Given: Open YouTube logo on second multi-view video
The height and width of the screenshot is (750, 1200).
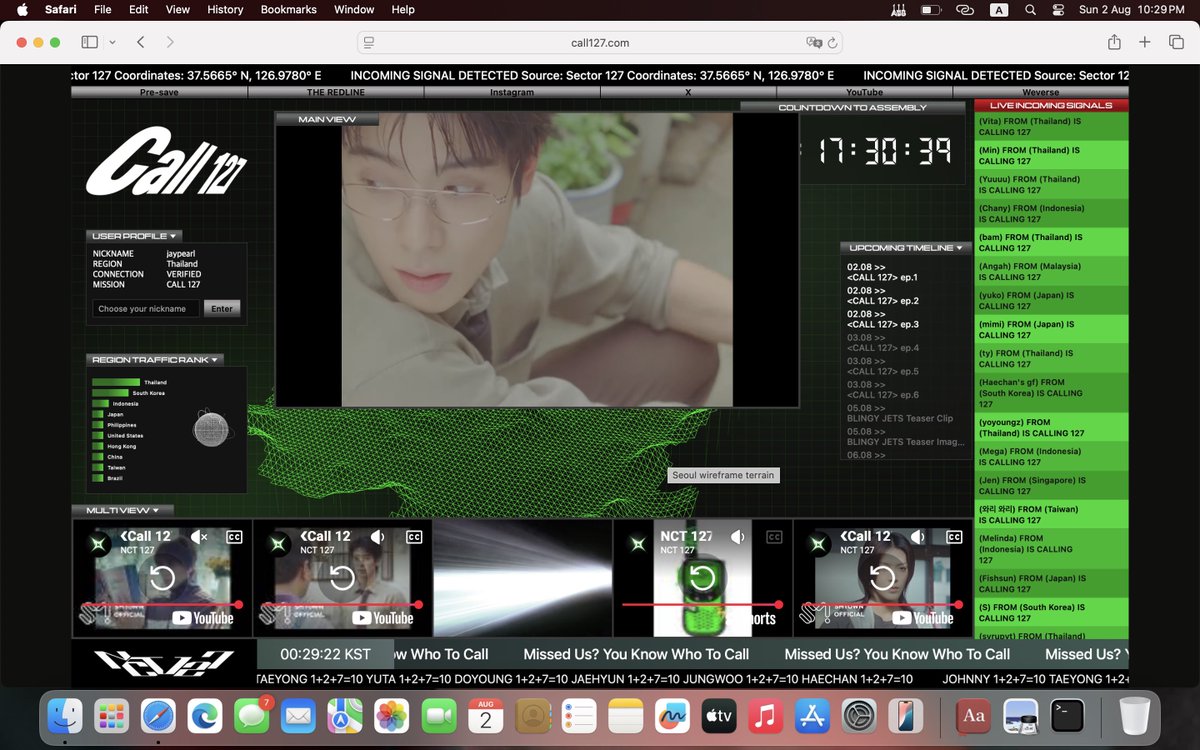Looking at the screenshot, I should [x=383, y=618].
